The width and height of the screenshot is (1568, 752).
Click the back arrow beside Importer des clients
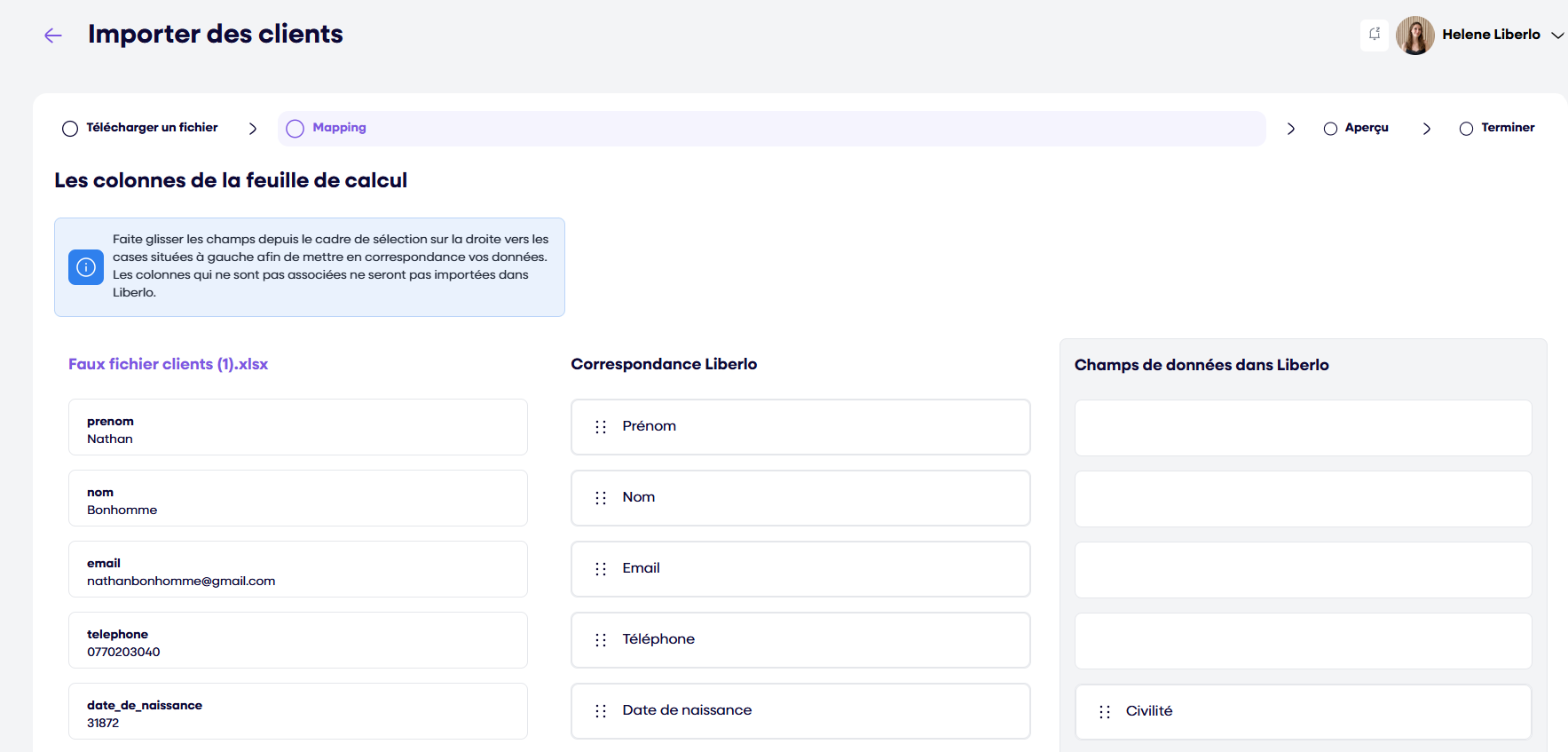tap(53, 36)
